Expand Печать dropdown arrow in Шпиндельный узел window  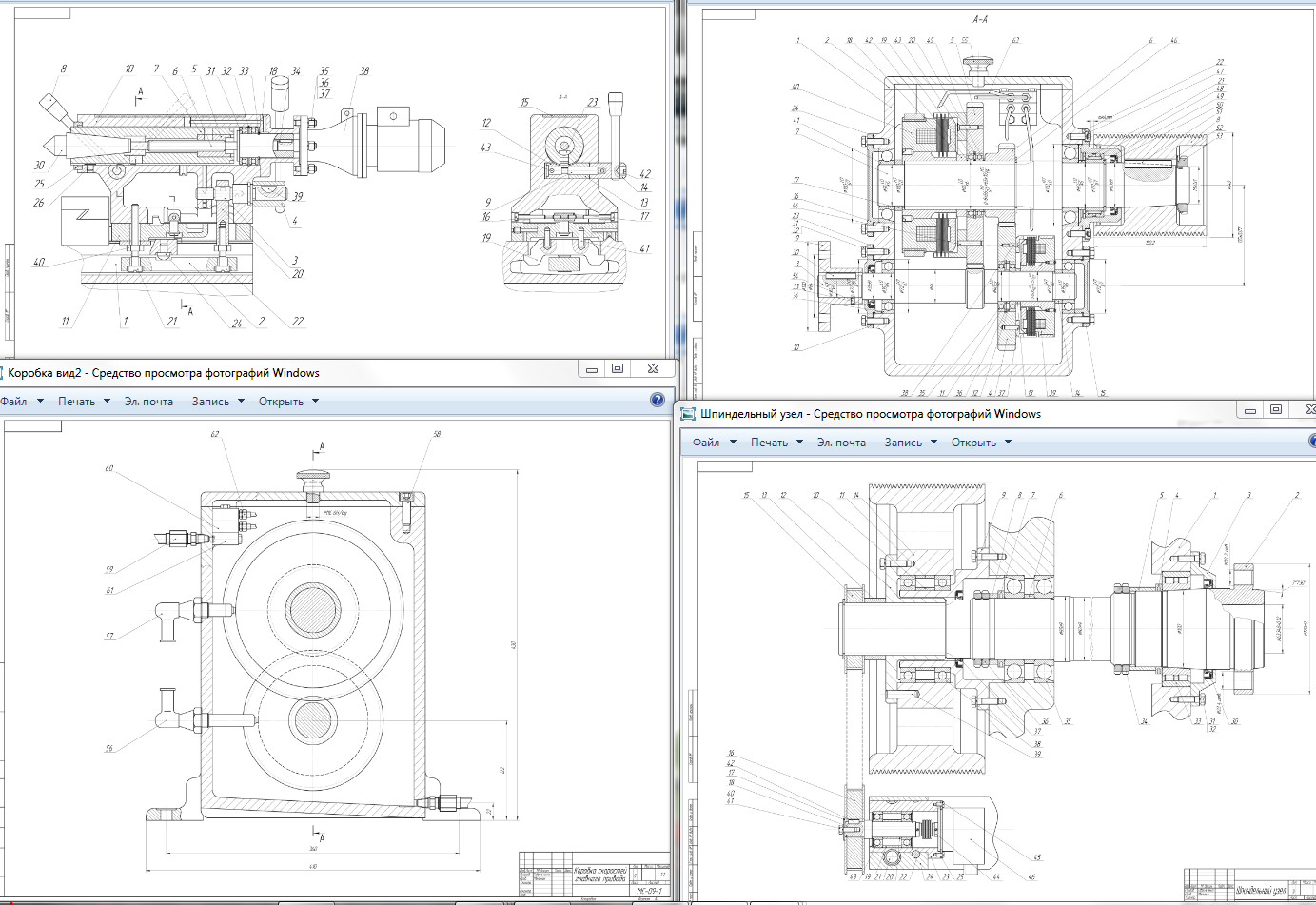(x=799, y=443)
